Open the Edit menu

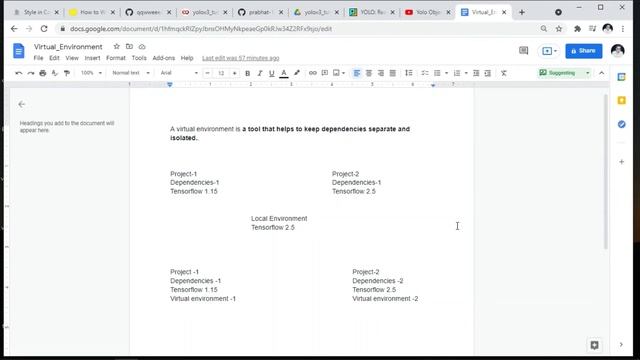pyautogui.click(x=54, y=58)
